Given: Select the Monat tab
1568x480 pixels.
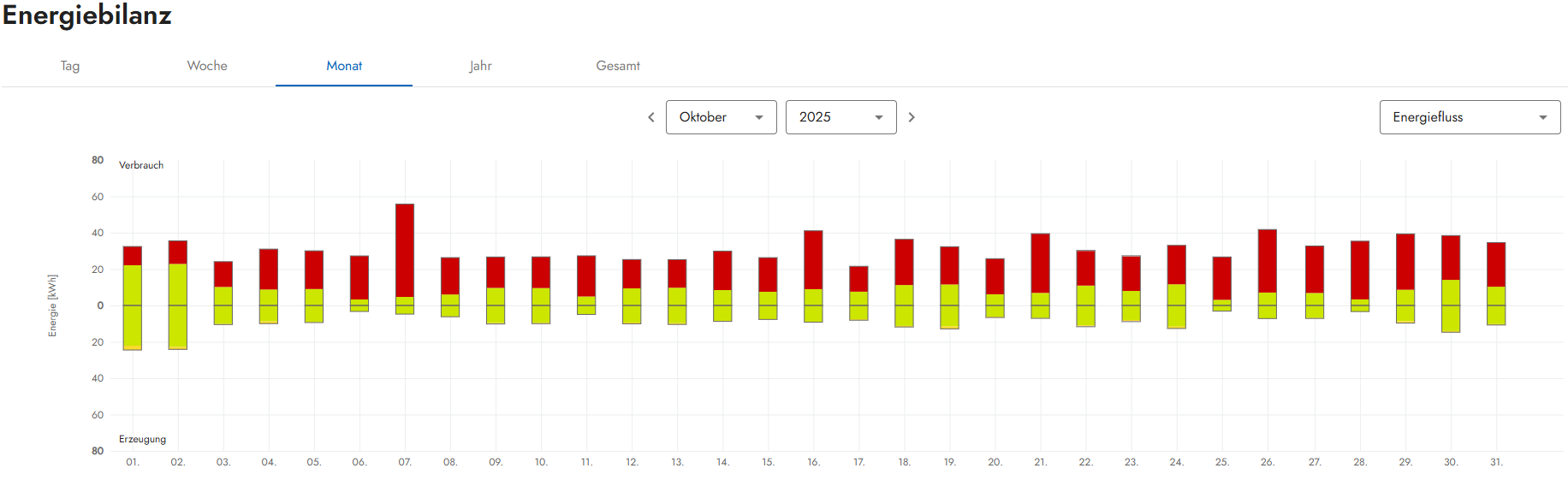Looking at the screenshot, I should click(344, 66).
